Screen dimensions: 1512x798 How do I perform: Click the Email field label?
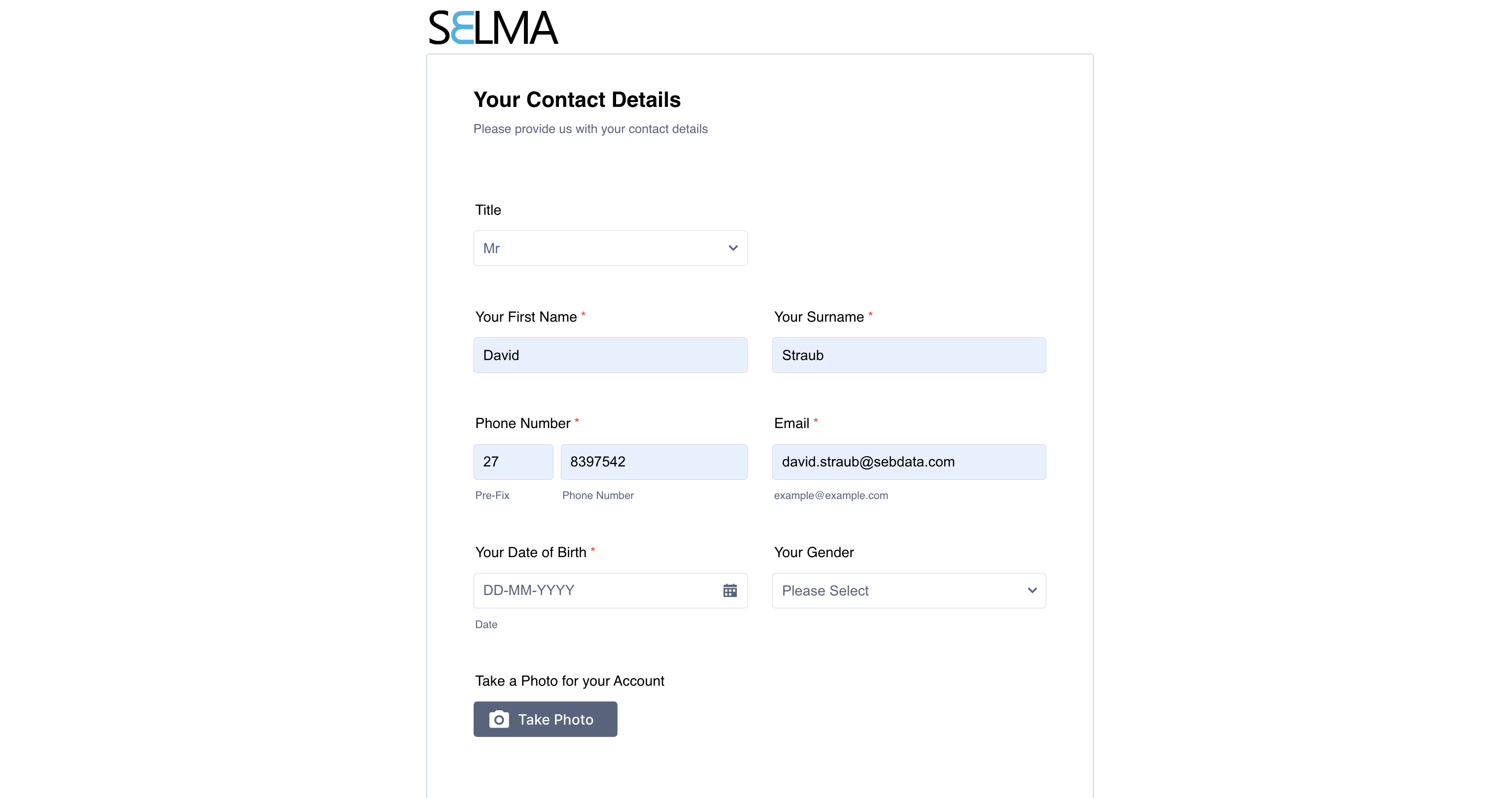coord(791,423)
